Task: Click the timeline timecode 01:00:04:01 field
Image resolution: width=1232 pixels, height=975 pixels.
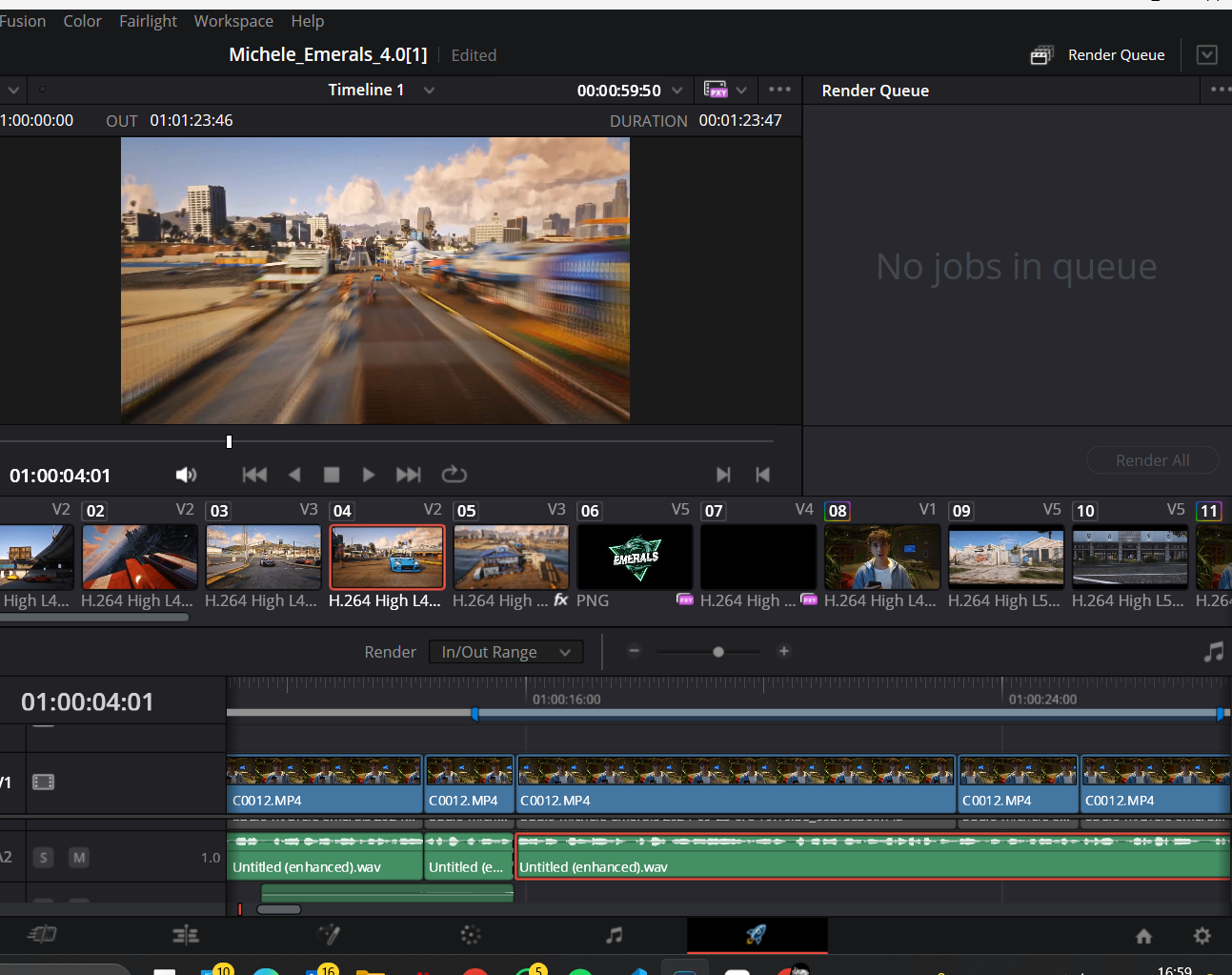Action: tap(87, 702)
